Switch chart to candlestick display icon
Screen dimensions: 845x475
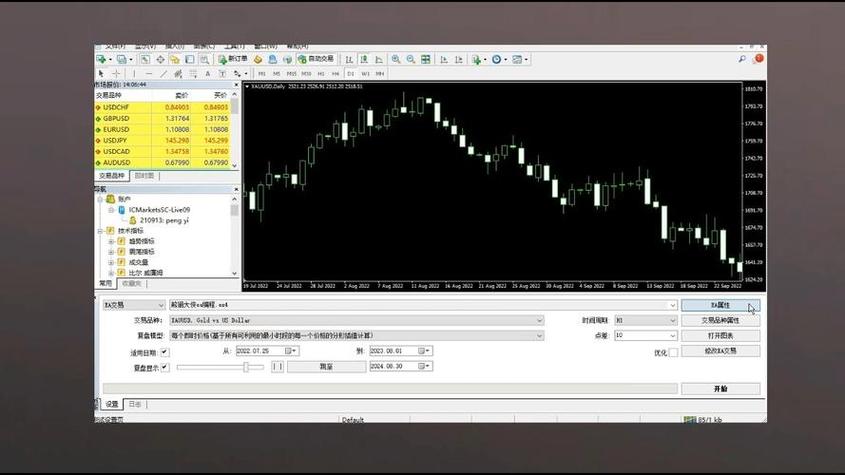pos(365,60)
